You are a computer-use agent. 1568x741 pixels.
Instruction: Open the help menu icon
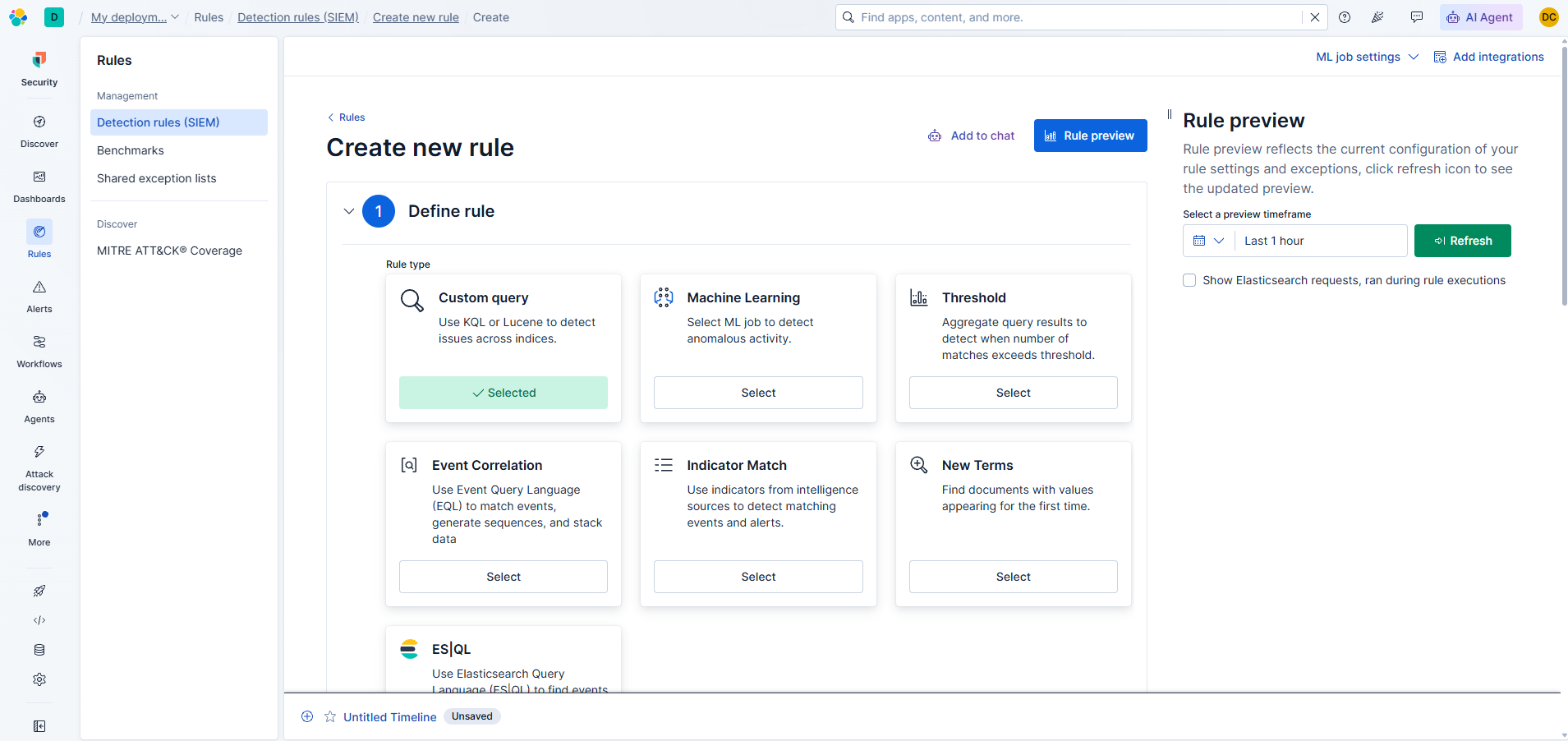point(1345,17)
